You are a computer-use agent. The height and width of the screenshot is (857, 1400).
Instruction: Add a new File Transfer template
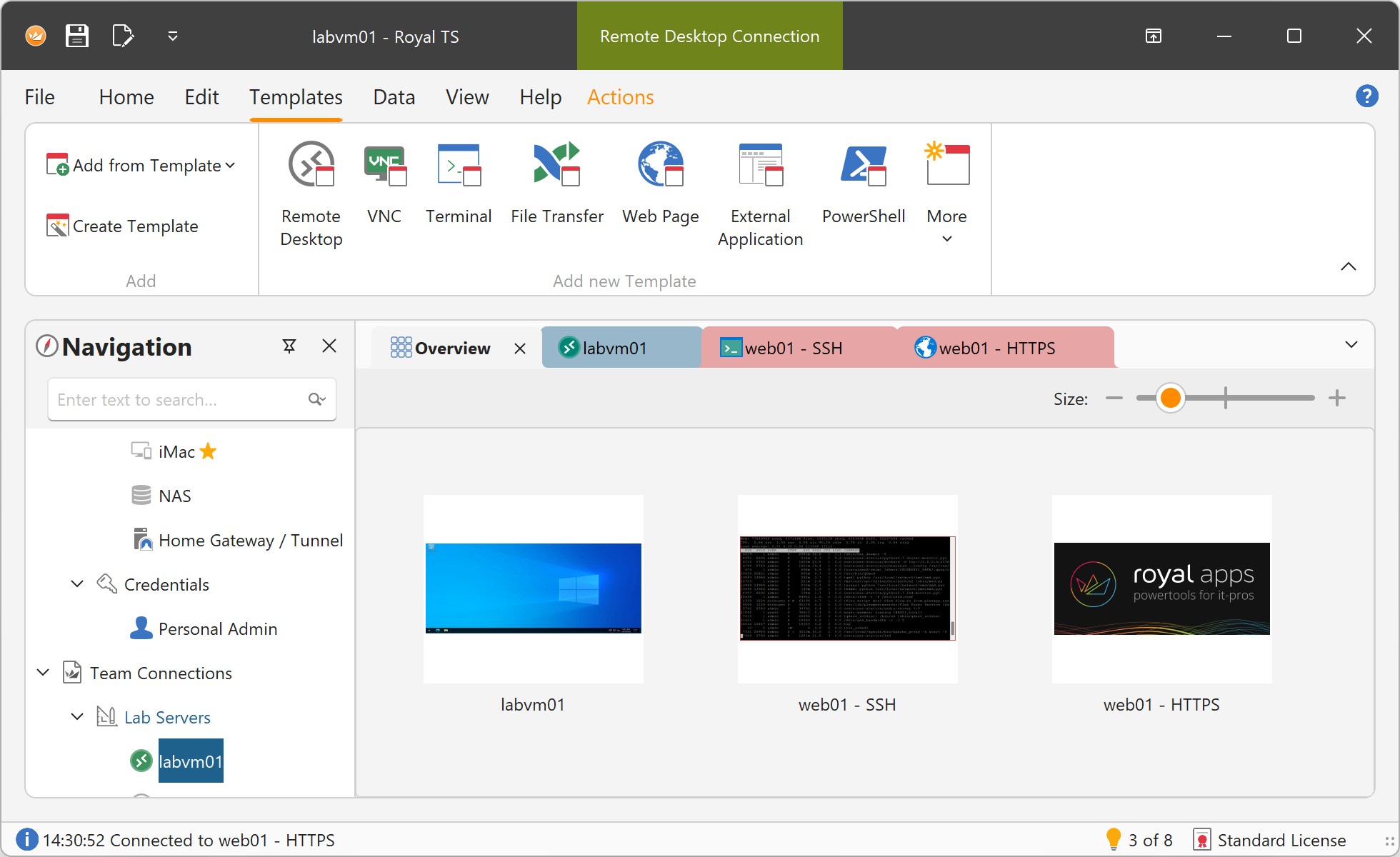tap(557, 184)
